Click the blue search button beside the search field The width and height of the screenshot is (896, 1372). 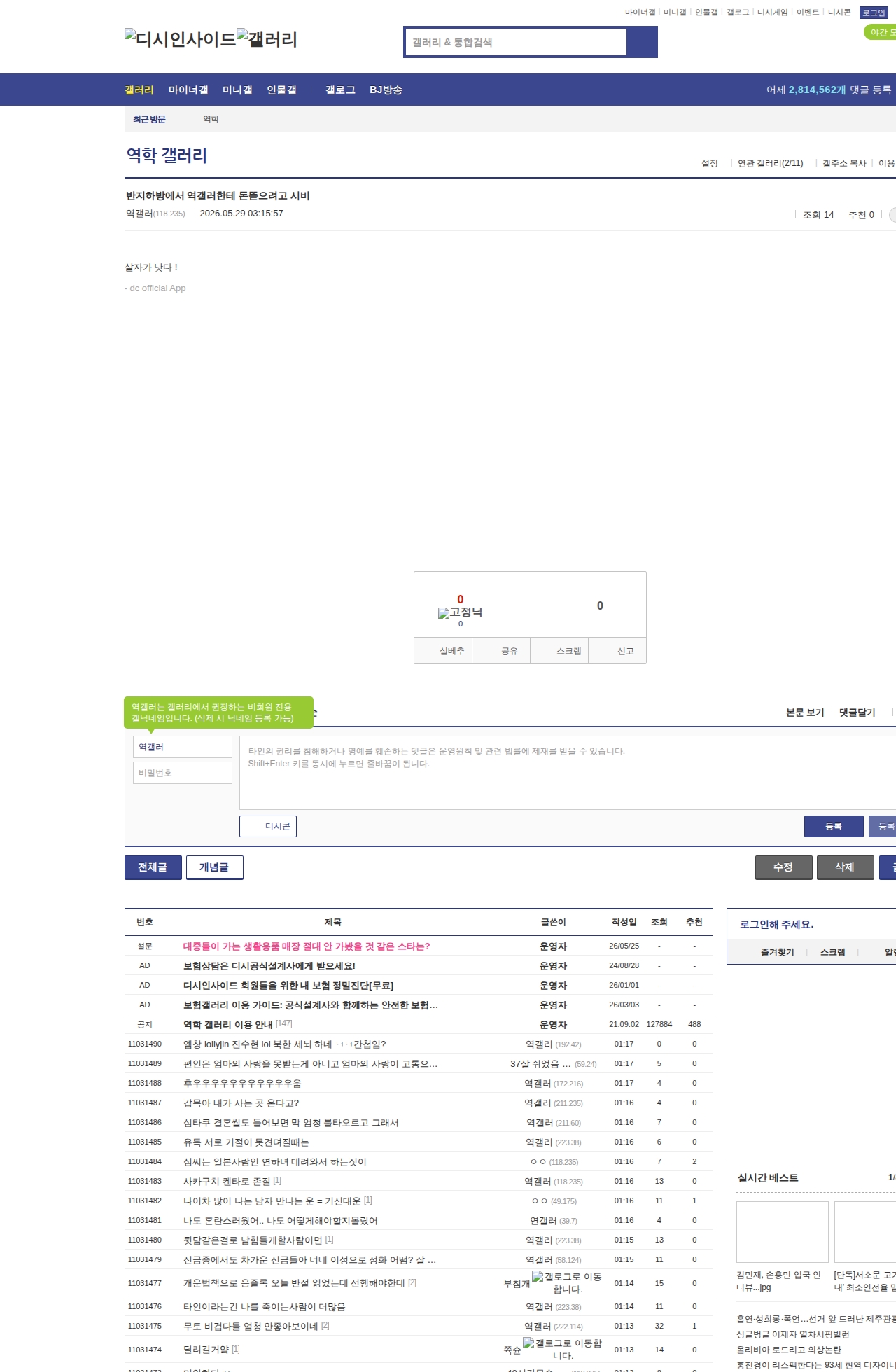tap(642, 42)
